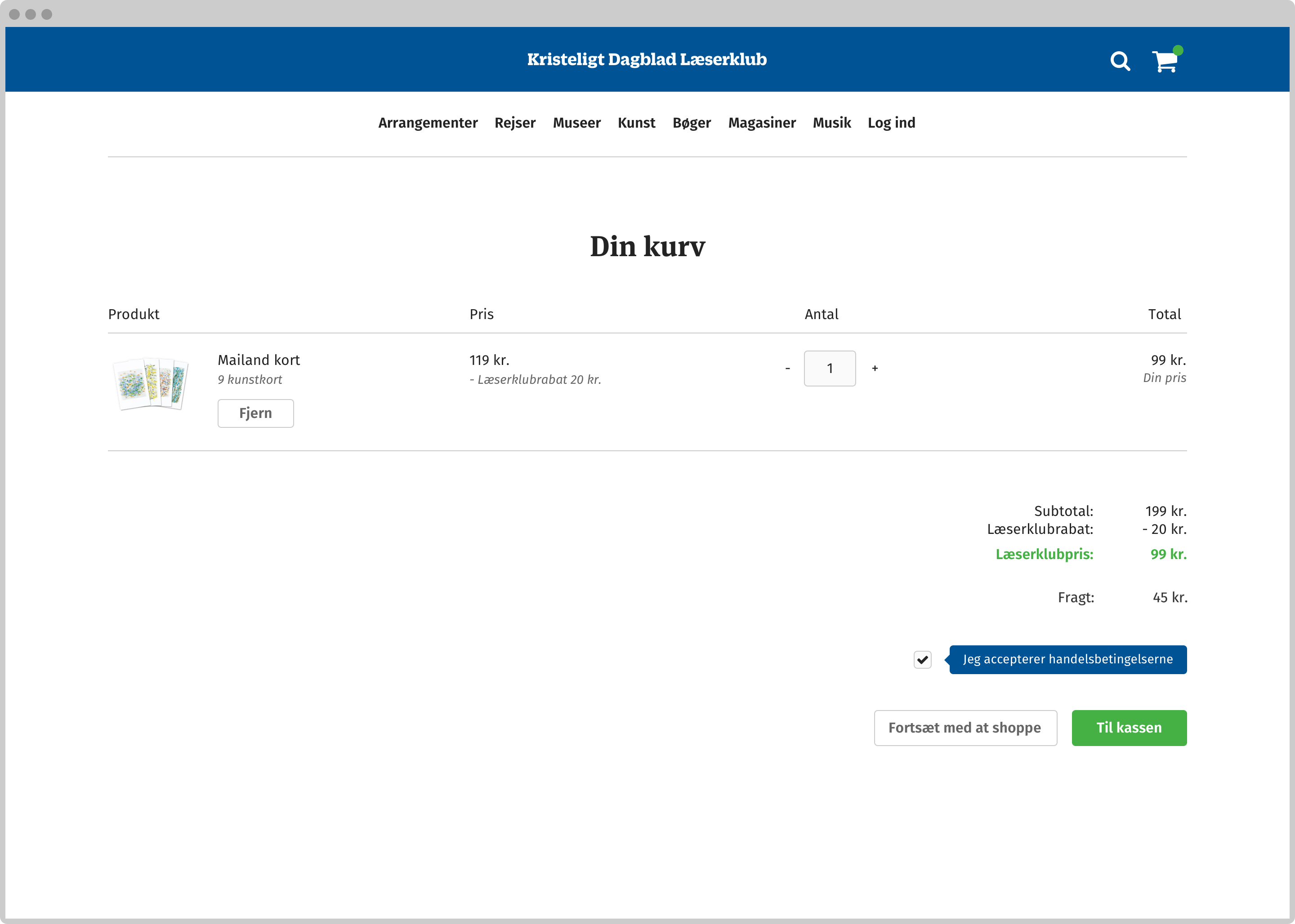Click the Mailand kort product name

tap(259, 360)
